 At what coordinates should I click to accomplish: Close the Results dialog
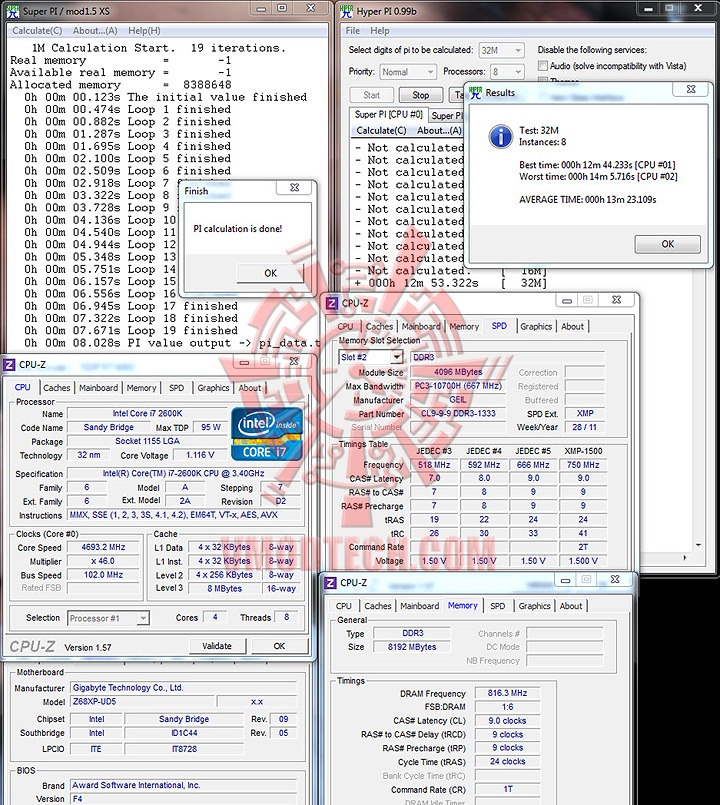(691, 89)
